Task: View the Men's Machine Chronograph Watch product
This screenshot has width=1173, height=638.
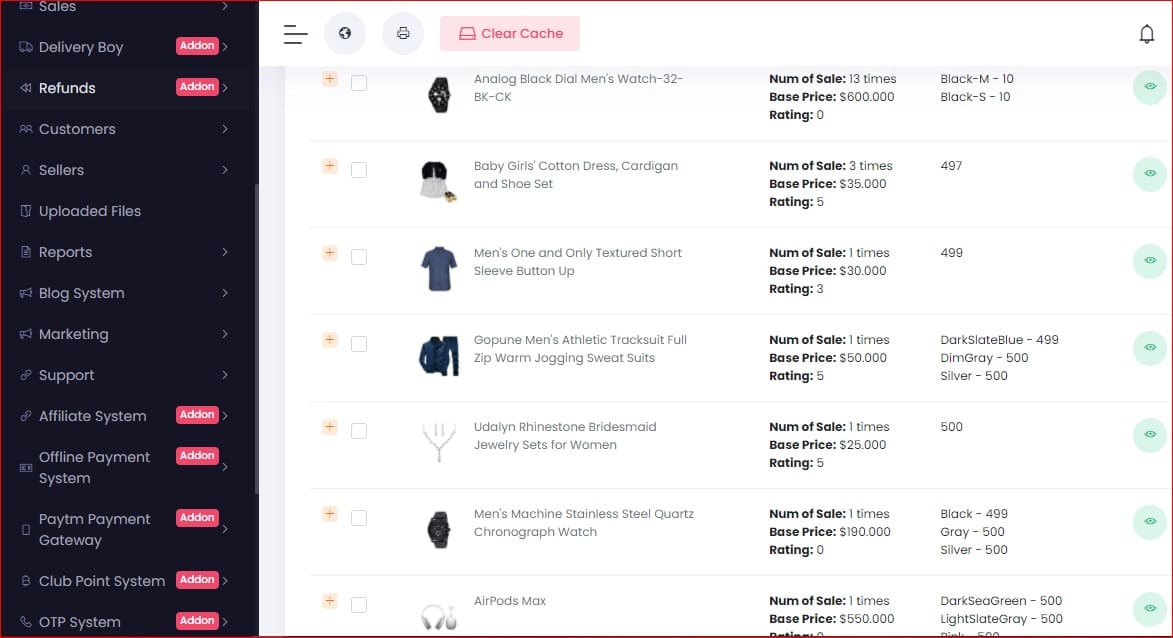Action: [x=1150, y=521]
